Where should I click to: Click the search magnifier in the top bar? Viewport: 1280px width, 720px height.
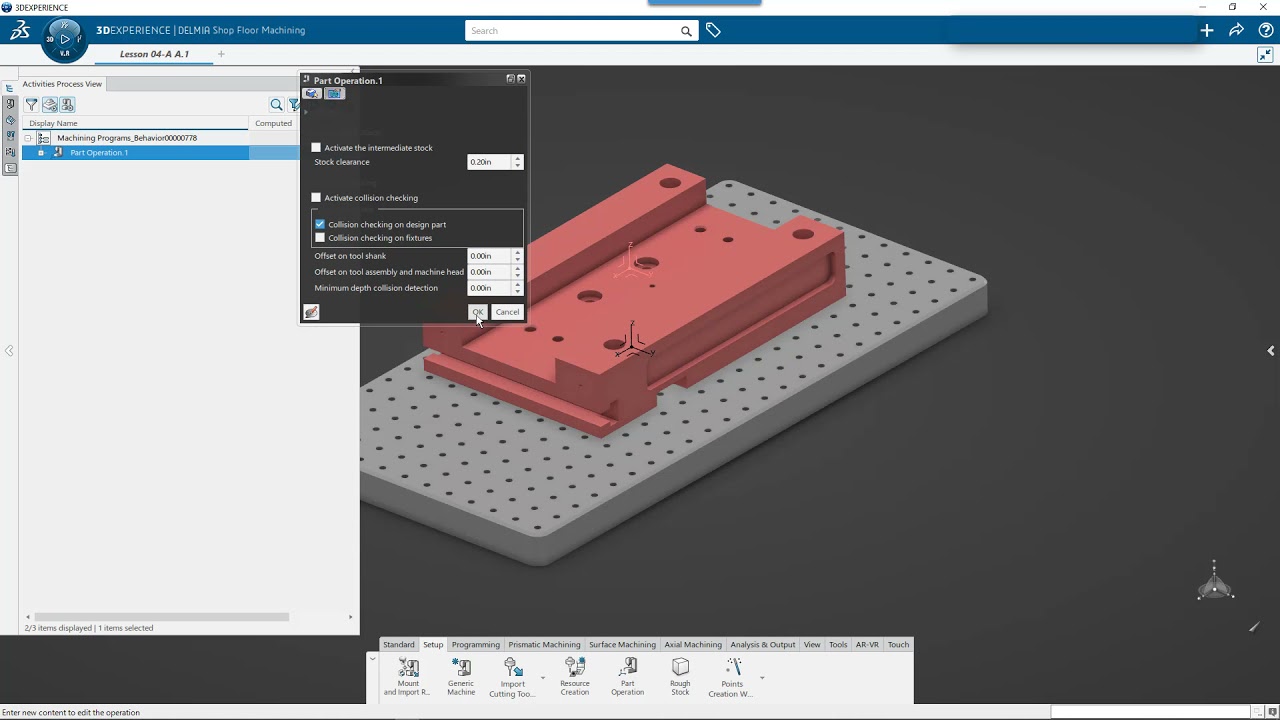tap(686, 31)
